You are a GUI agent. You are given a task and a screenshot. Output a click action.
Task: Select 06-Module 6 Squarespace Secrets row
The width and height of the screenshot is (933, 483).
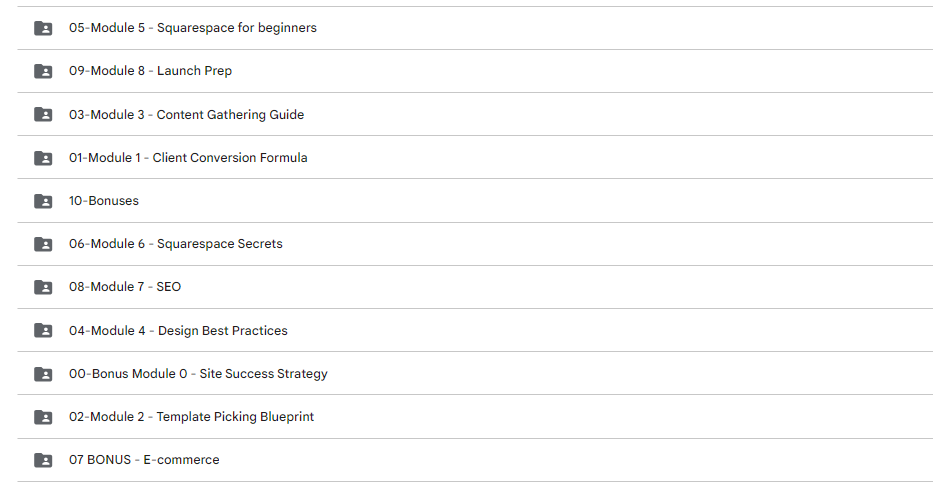475,244
